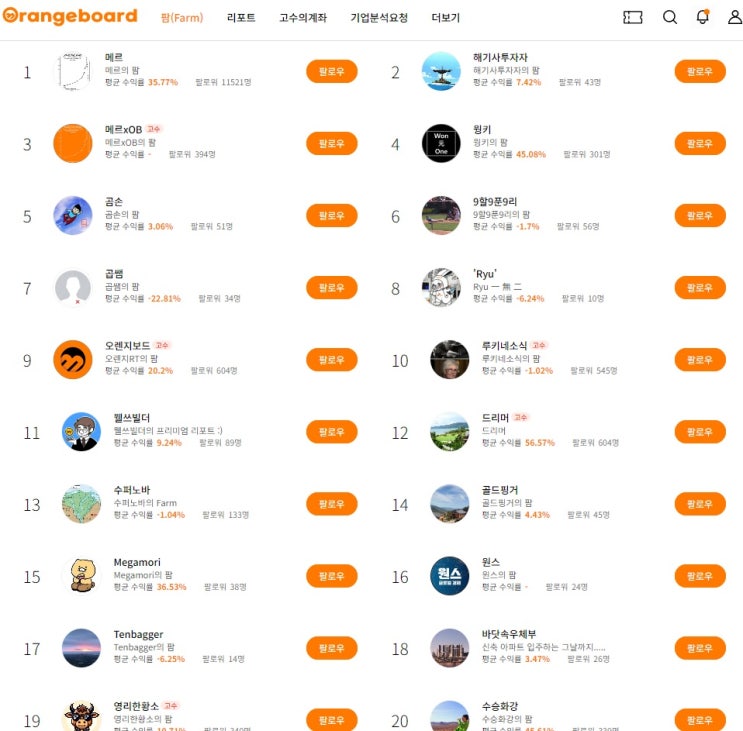743x731 pixels.
Task: Open the 기업분석요청 menu item
Action: point(379,18)
